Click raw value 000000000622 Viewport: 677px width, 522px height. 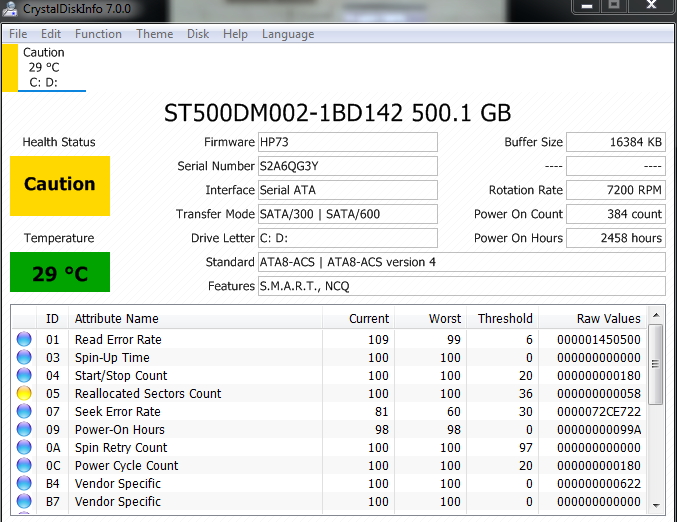[x=599, y=484]
